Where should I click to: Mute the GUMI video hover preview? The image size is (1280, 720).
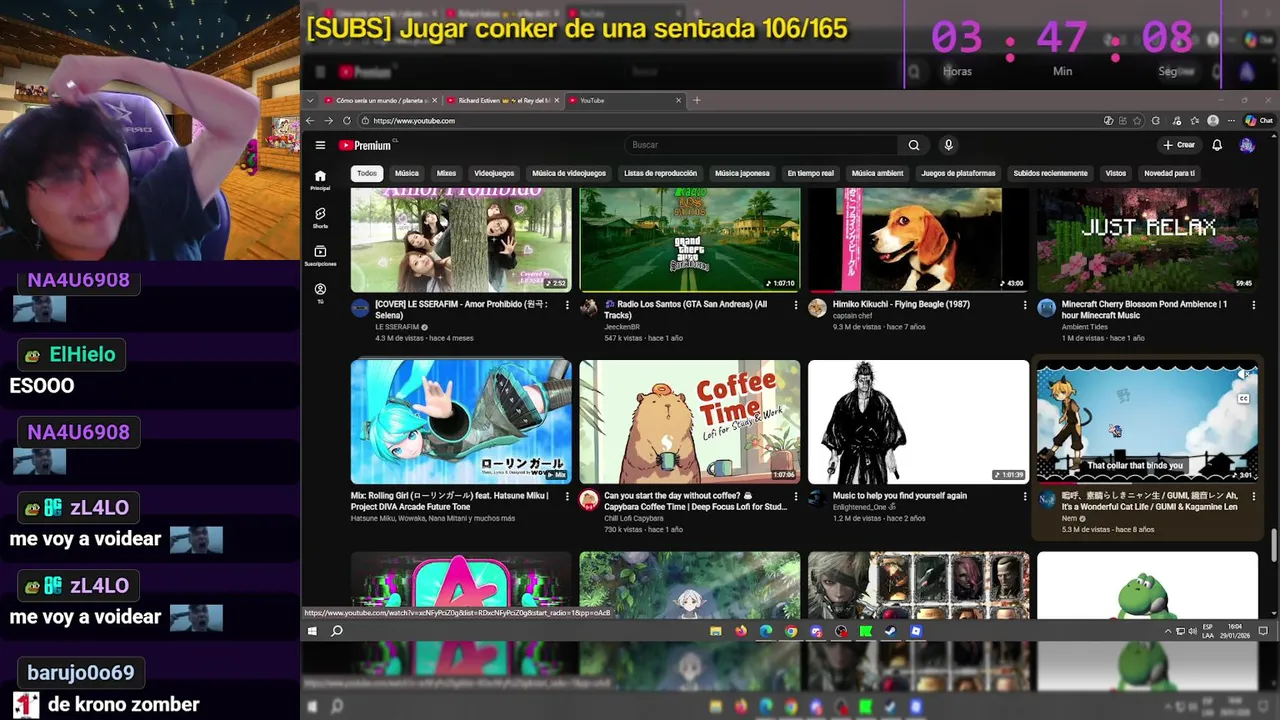click(x=1243, y=375)
